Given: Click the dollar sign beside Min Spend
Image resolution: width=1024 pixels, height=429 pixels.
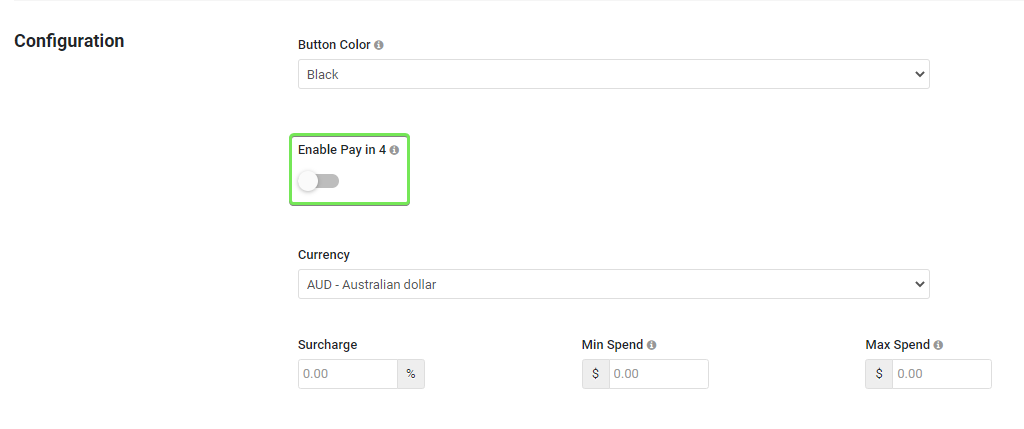Looking at the screenshot, I should [596, 374].
